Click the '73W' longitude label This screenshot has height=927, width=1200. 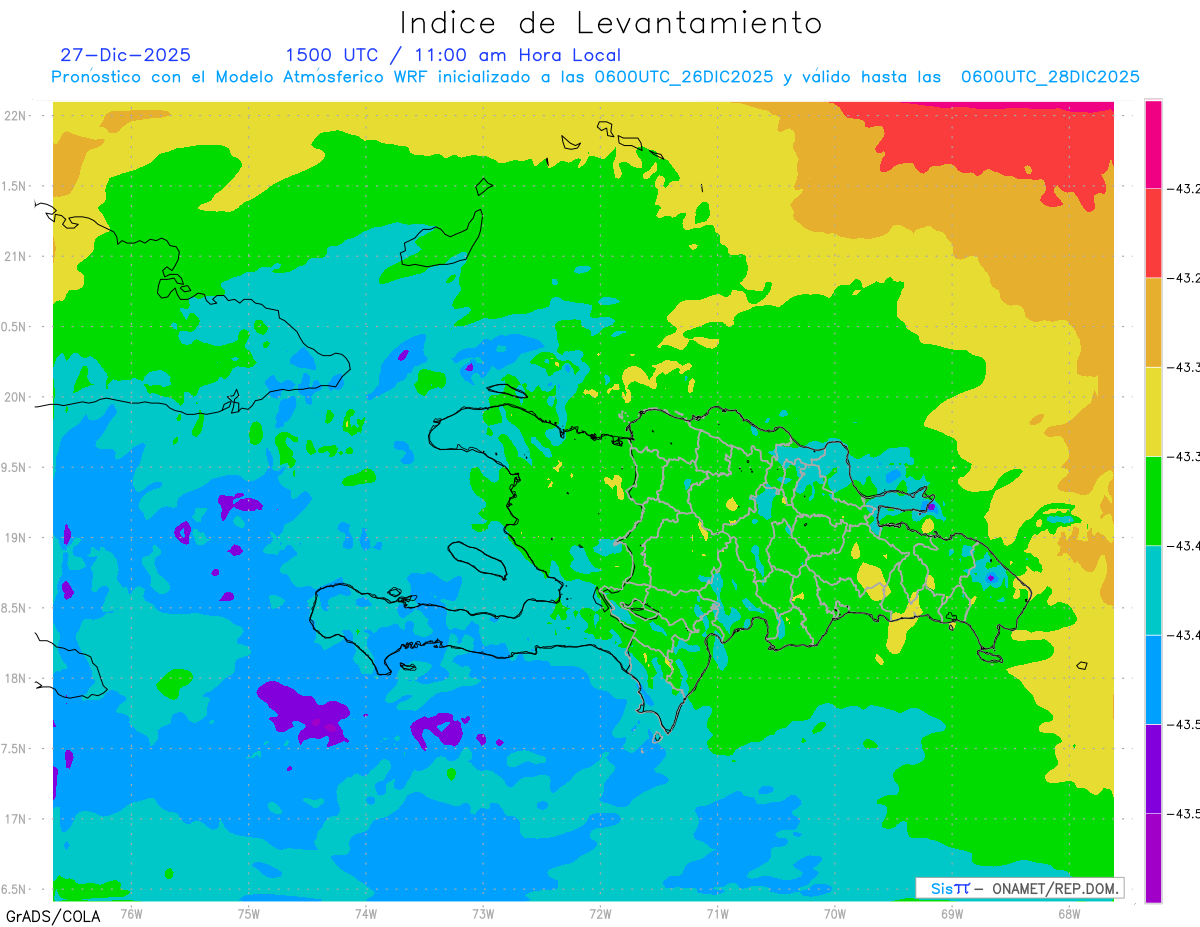[483, 913]
